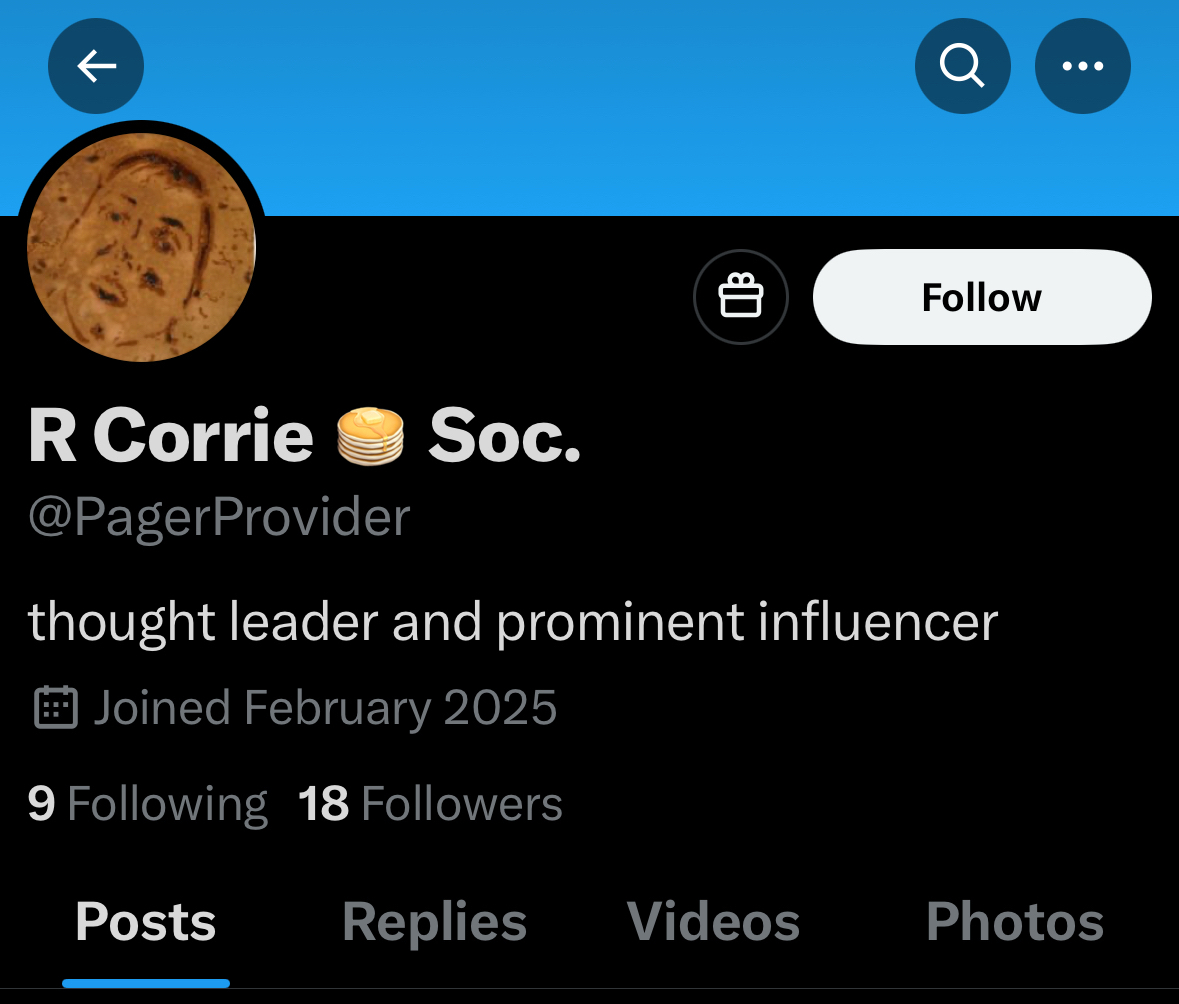Select the Photos tab
The width and height of the screenshot is (1179, 1004).
pyautogui.click(x=1014, y=922)
